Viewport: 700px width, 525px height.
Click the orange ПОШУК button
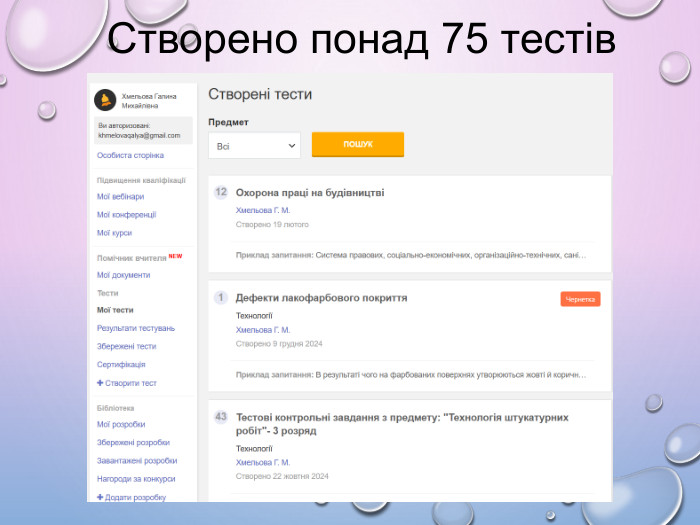(x=358, y=144)
